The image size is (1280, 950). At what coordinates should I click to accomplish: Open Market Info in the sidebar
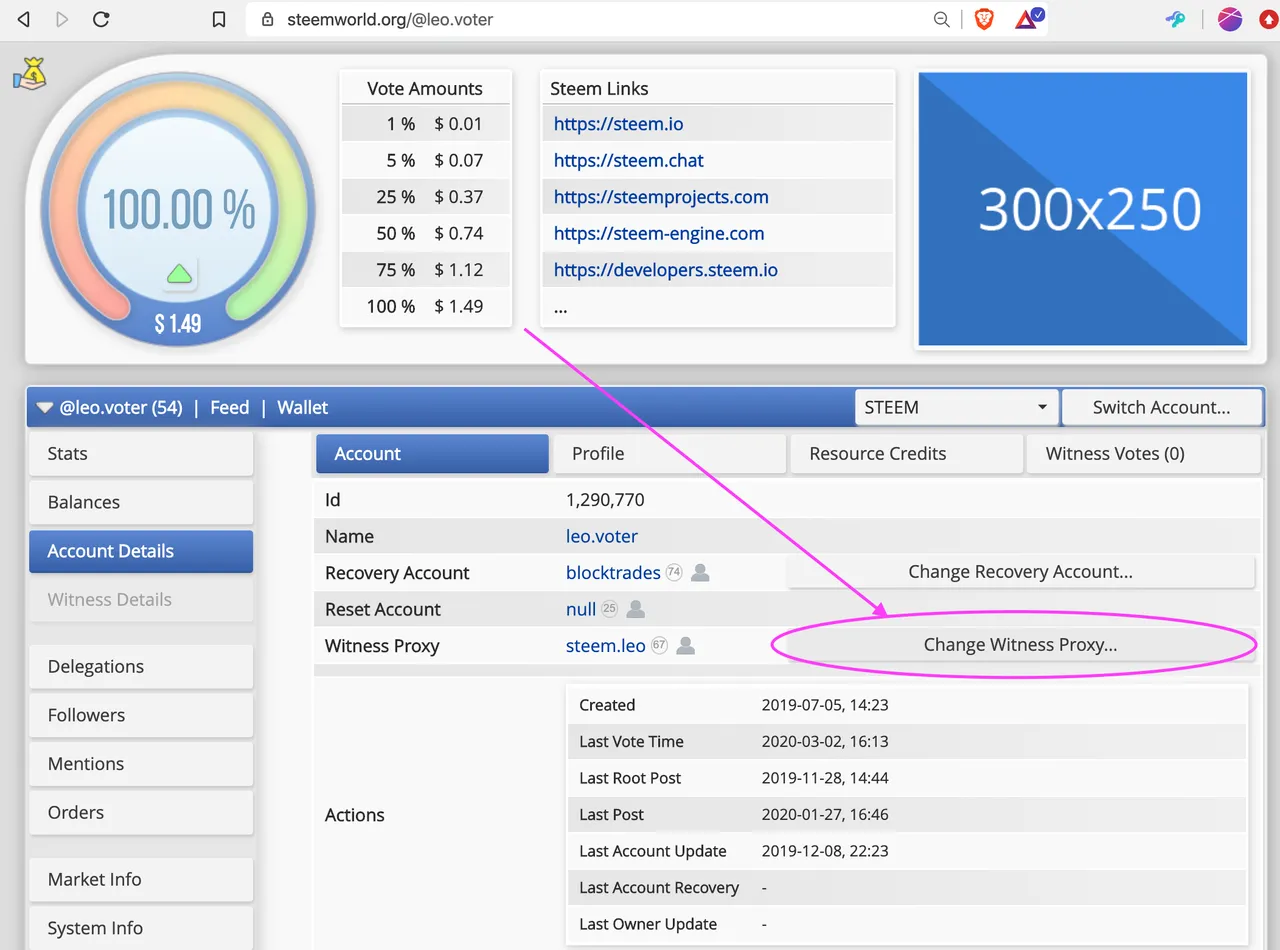point(141,880)
